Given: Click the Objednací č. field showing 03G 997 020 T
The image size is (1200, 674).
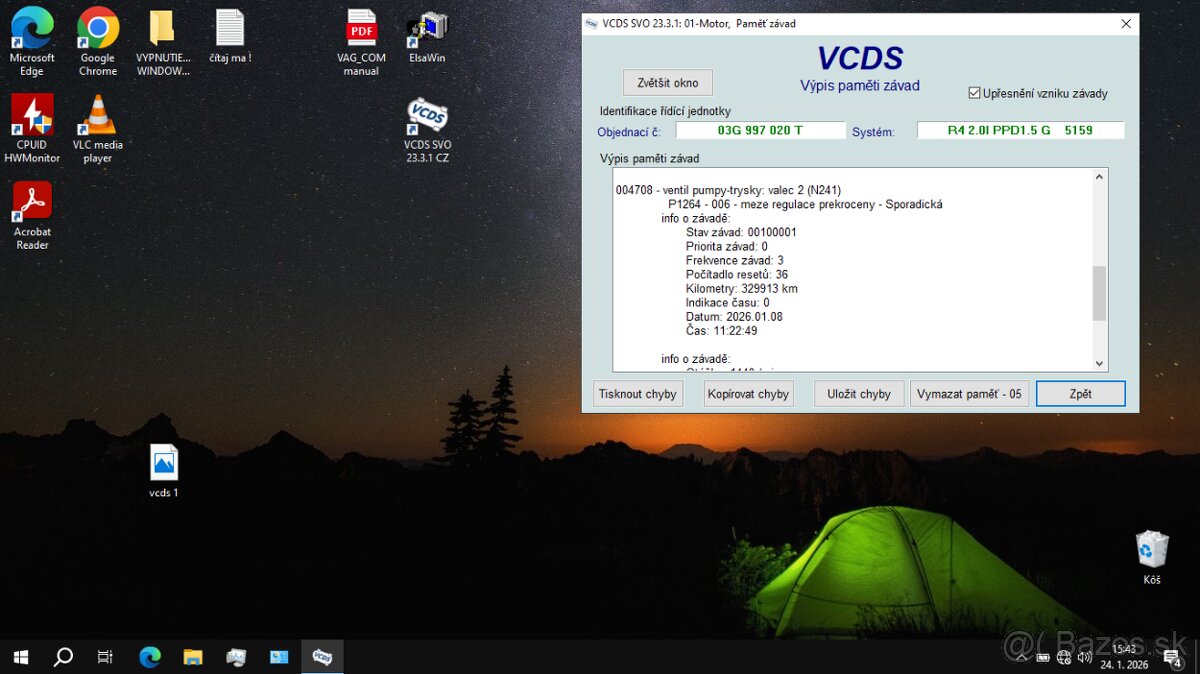Looking at the screenshot, I should click(x=760, y=130).
